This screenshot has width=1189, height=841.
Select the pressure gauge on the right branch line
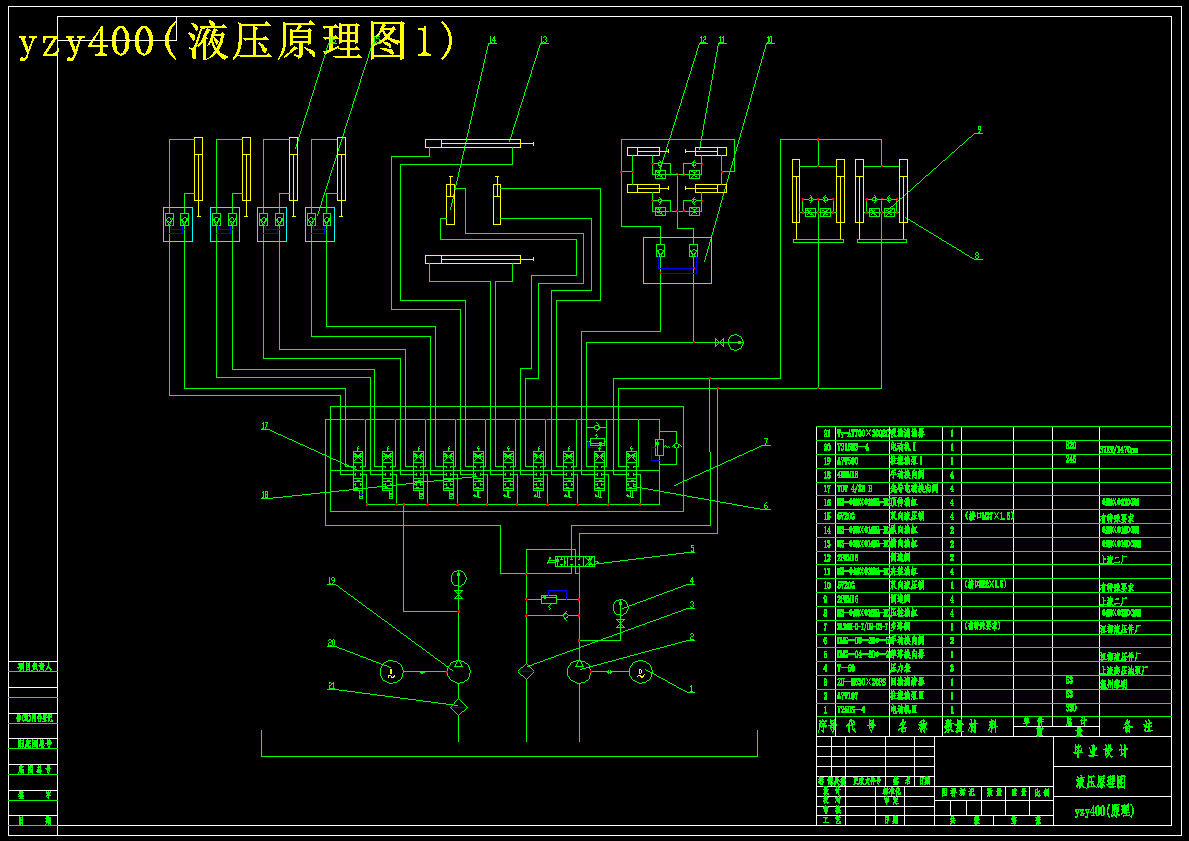coord(736,343)
